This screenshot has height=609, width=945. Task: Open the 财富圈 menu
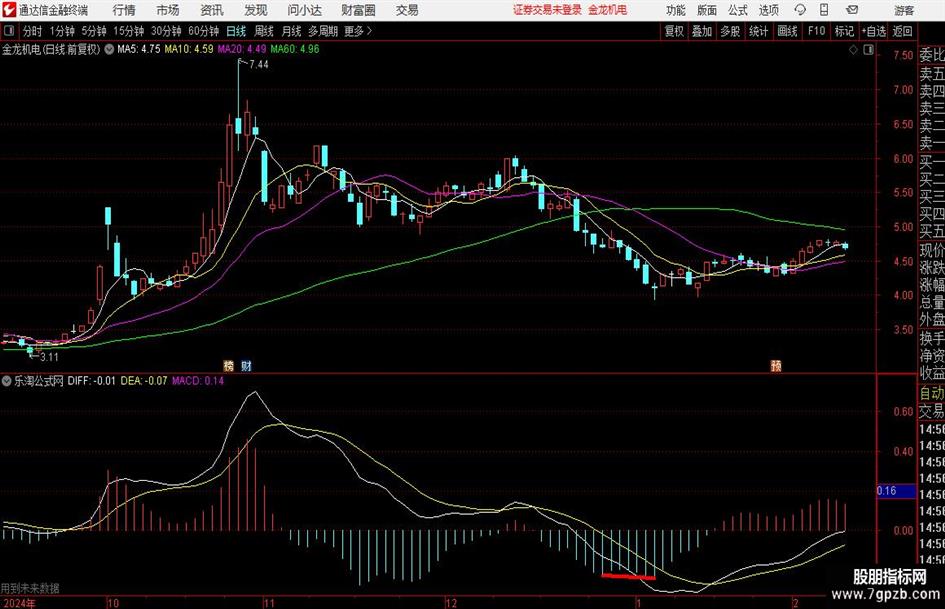click(x=358, y=10)
